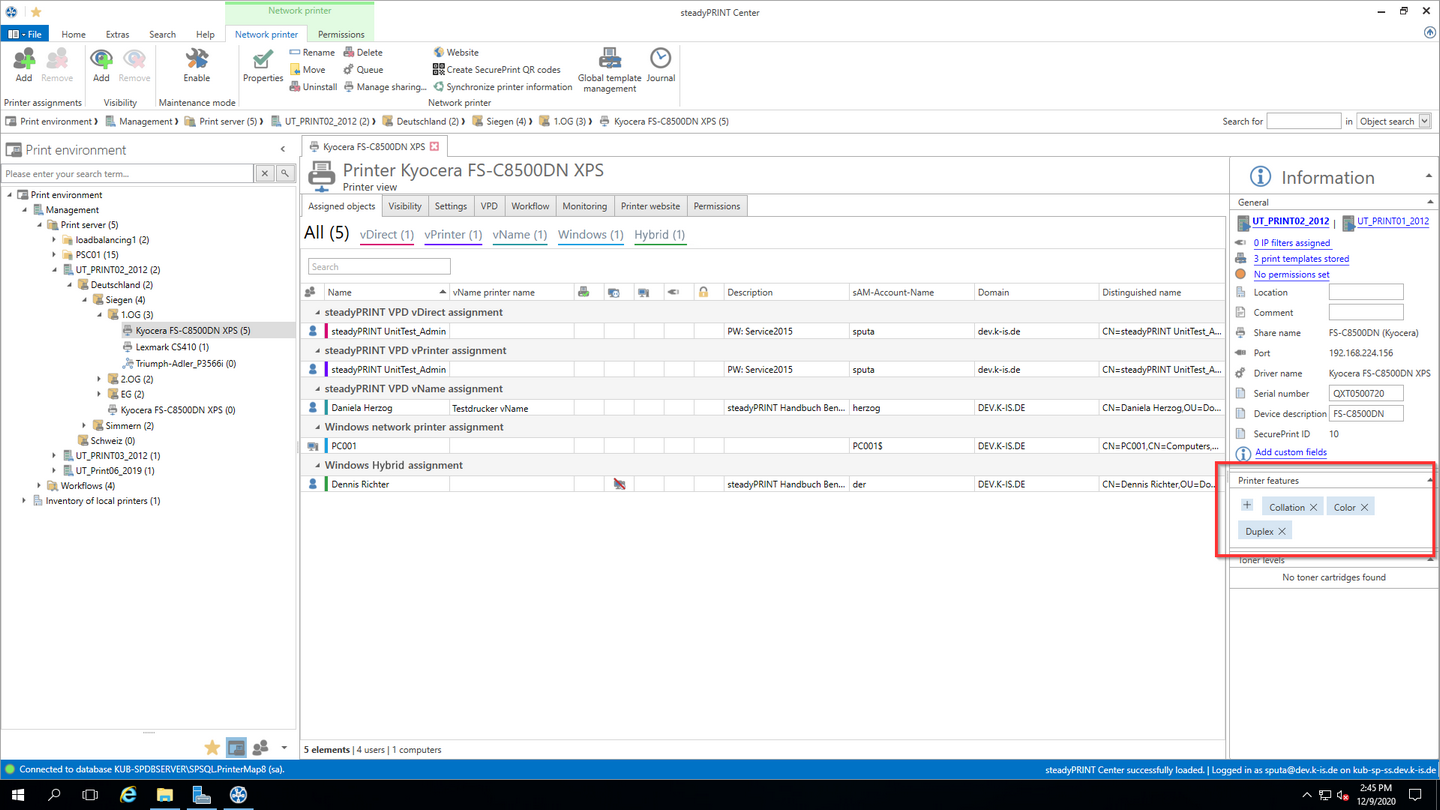Expand Workflows (4) tree node
This screenshot has width=1440, height=810.
[40, 486]
